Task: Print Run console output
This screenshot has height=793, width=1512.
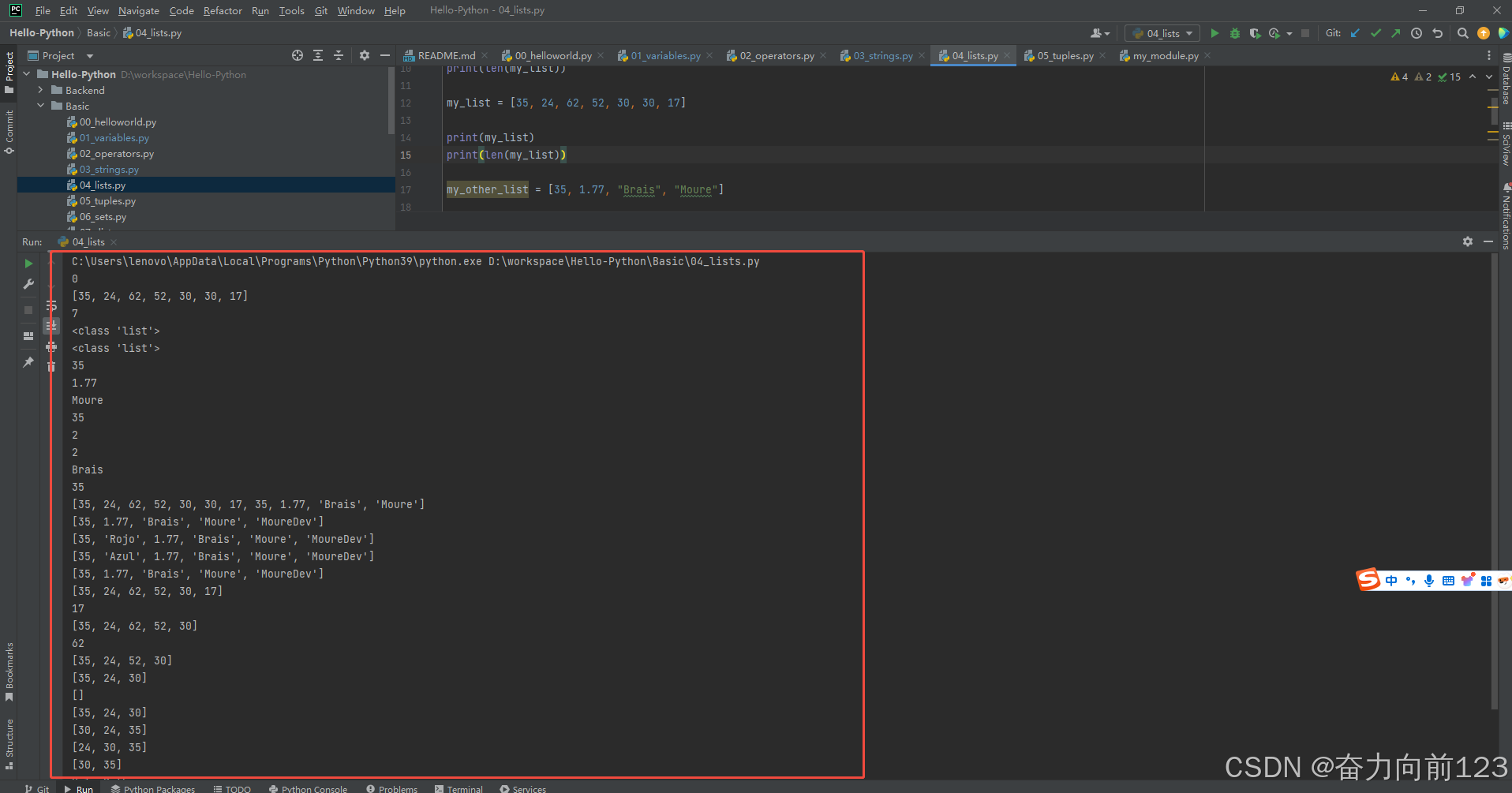Action: [x=51, y=346]
